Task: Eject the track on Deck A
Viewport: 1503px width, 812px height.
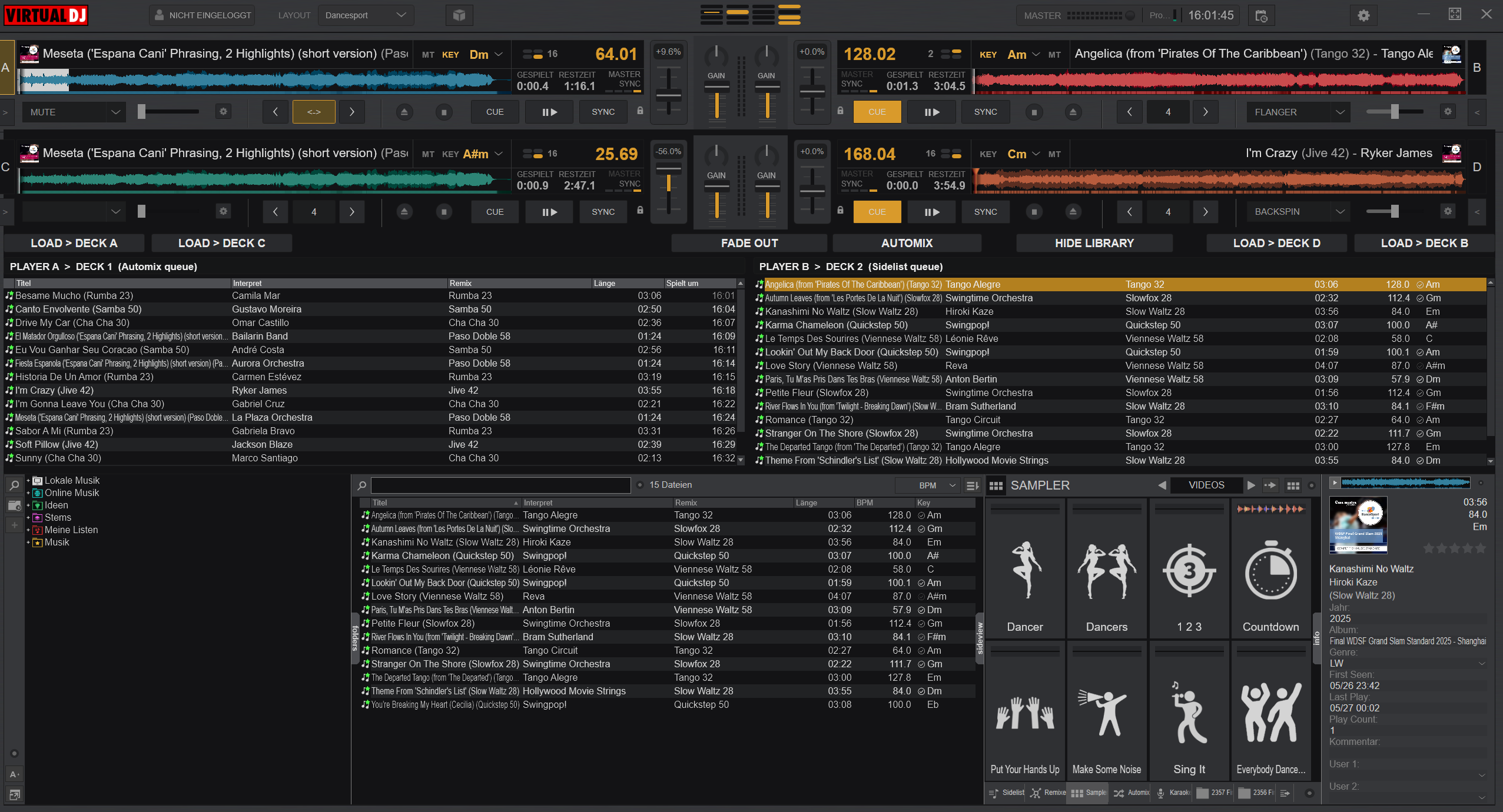Action: (x=404, y=112)
